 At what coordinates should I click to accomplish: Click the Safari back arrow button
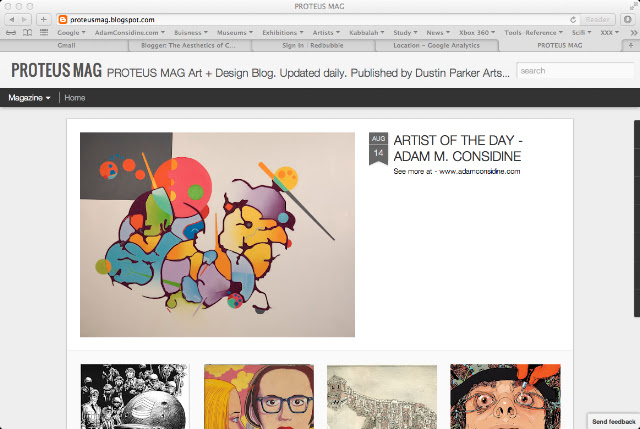click(11, 19)
